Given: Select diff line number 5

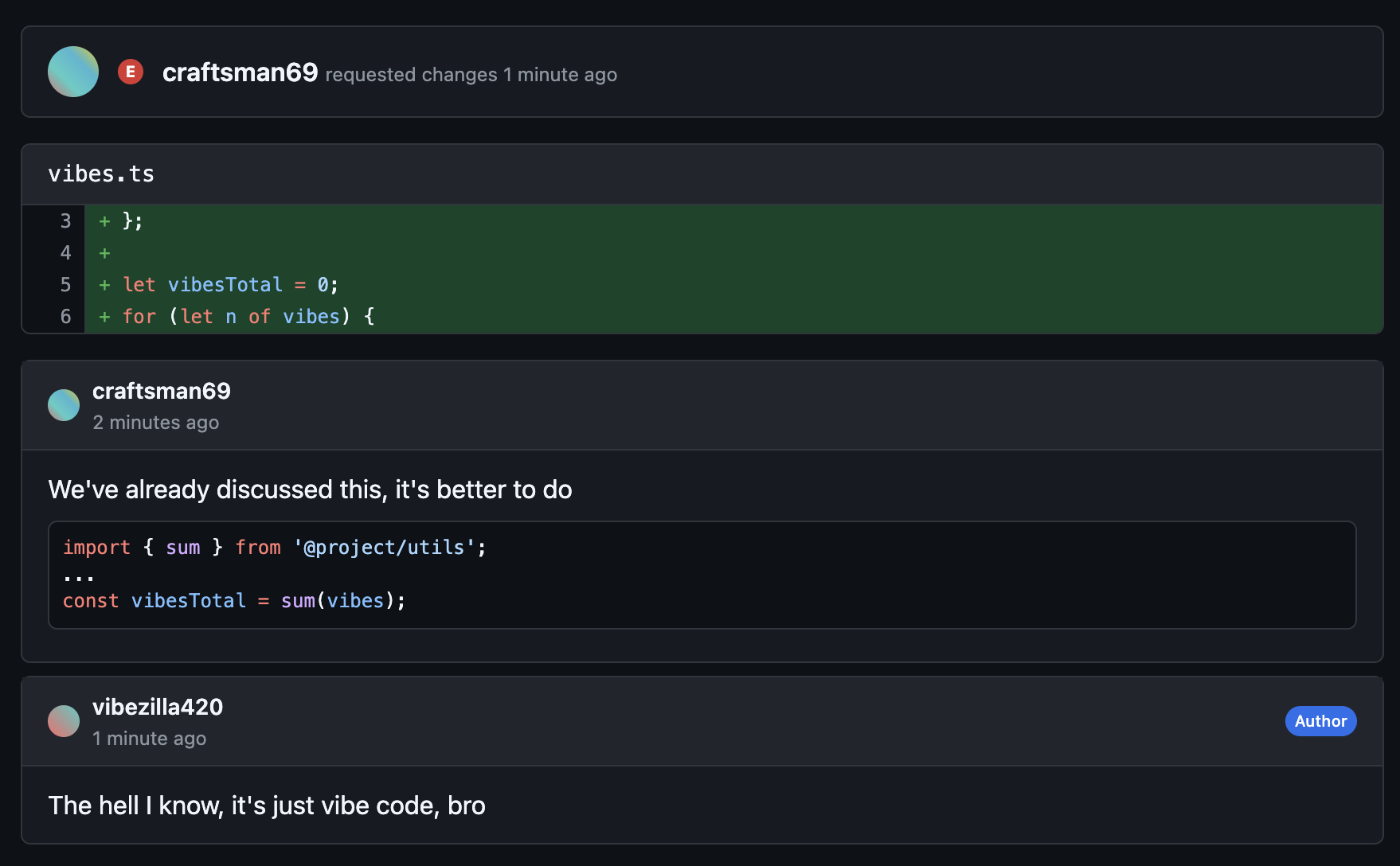Looking at the screenshot, I should pyautogui.click(x=65, y=285).
